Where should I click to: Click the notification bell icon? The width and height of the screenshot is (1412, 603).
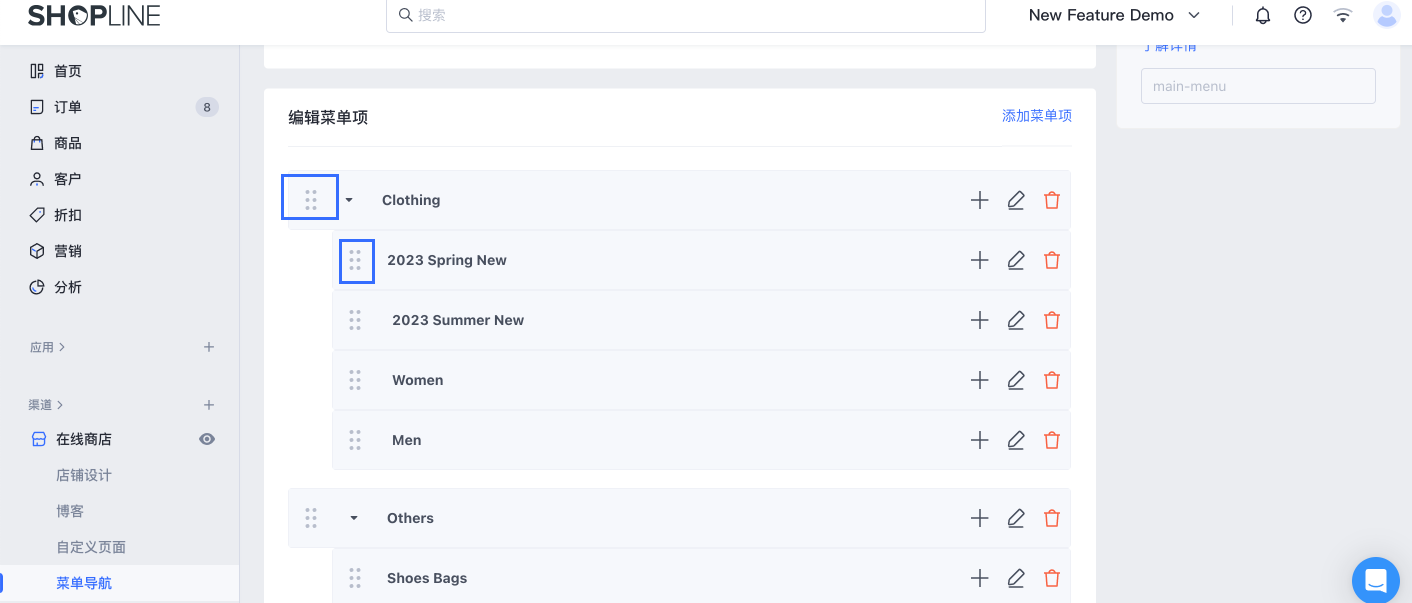click(x=1263, y=15)
